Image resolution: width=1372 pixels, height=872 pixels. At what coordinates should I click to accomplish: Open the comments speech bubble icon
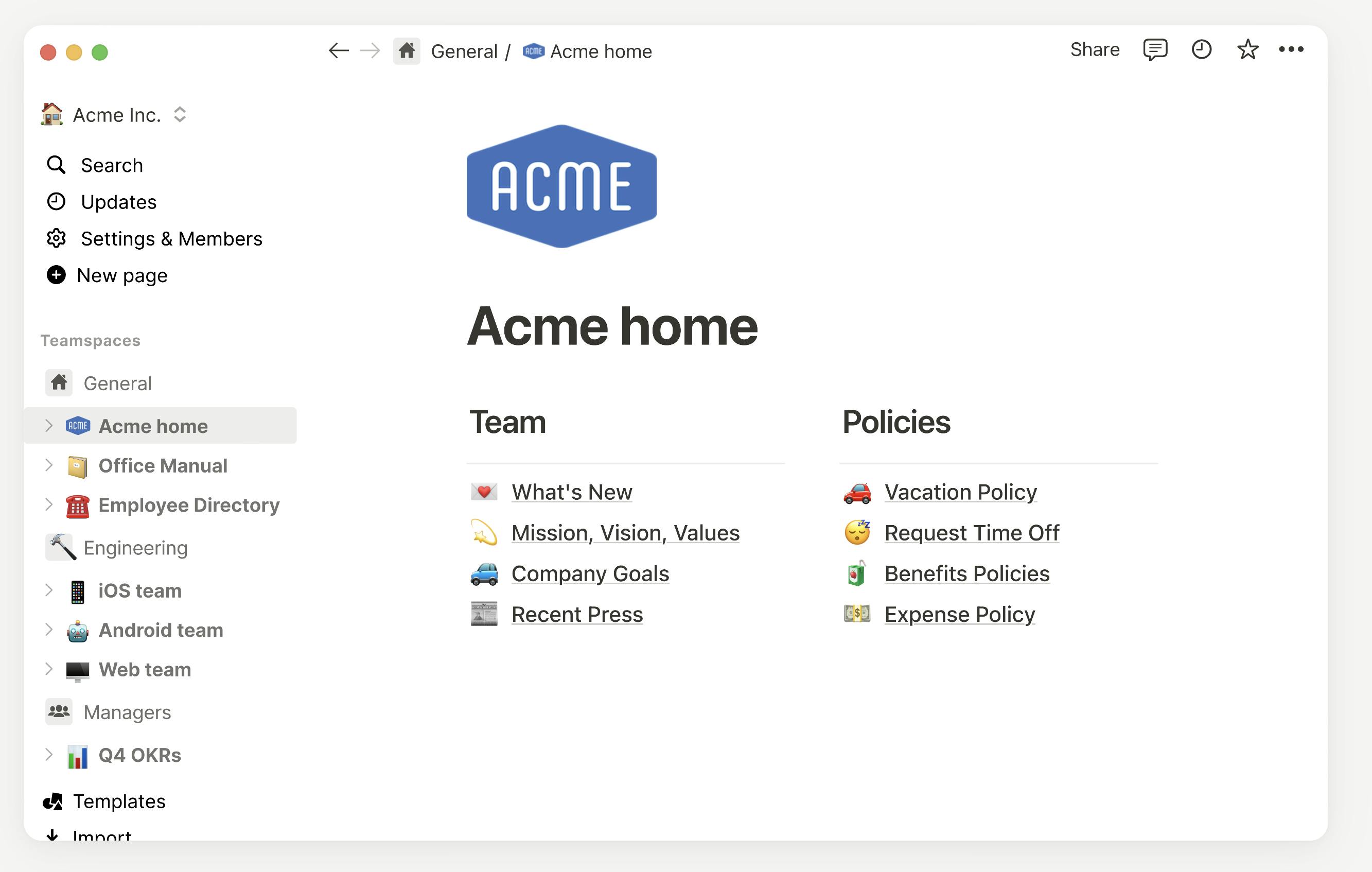point(1155,49)
